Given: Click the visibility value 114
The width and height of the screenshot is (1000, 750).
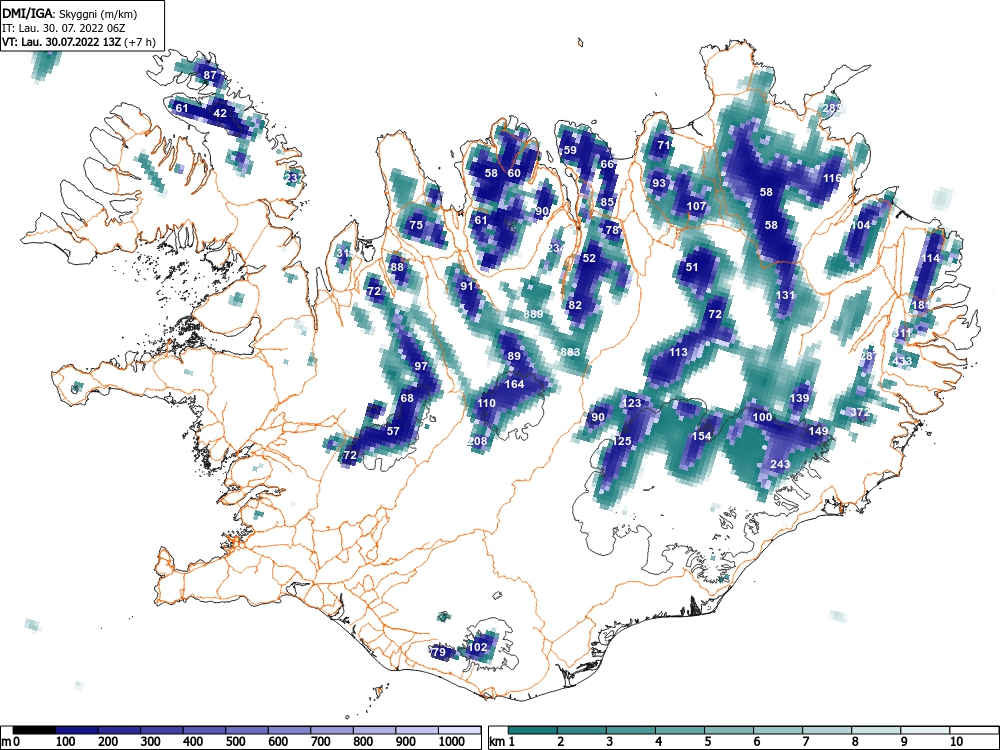Looking at the screenshot, I should [x=930, y=258].
